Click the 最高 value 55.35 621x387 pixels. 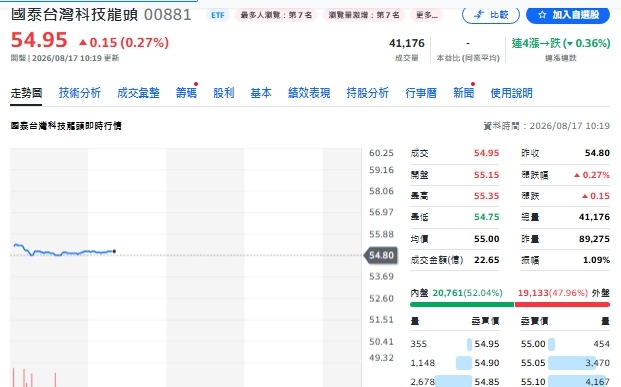486,196
